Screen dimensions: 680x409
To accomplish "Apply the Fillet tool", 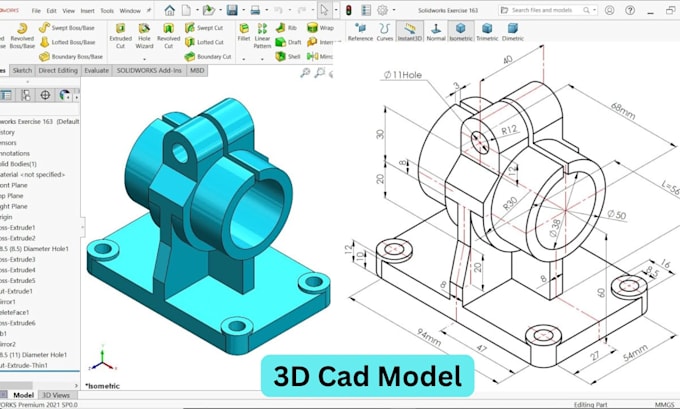I will (244, 33).
